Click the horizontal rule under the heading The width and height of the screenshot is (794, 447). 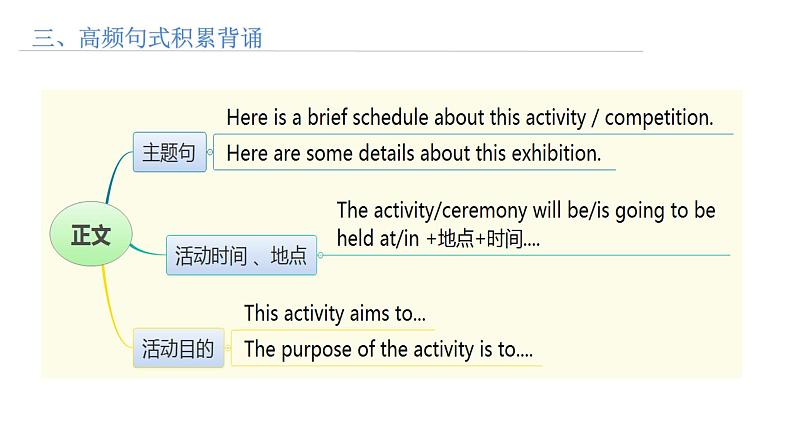pyautogui.click(x=331, y=51)
